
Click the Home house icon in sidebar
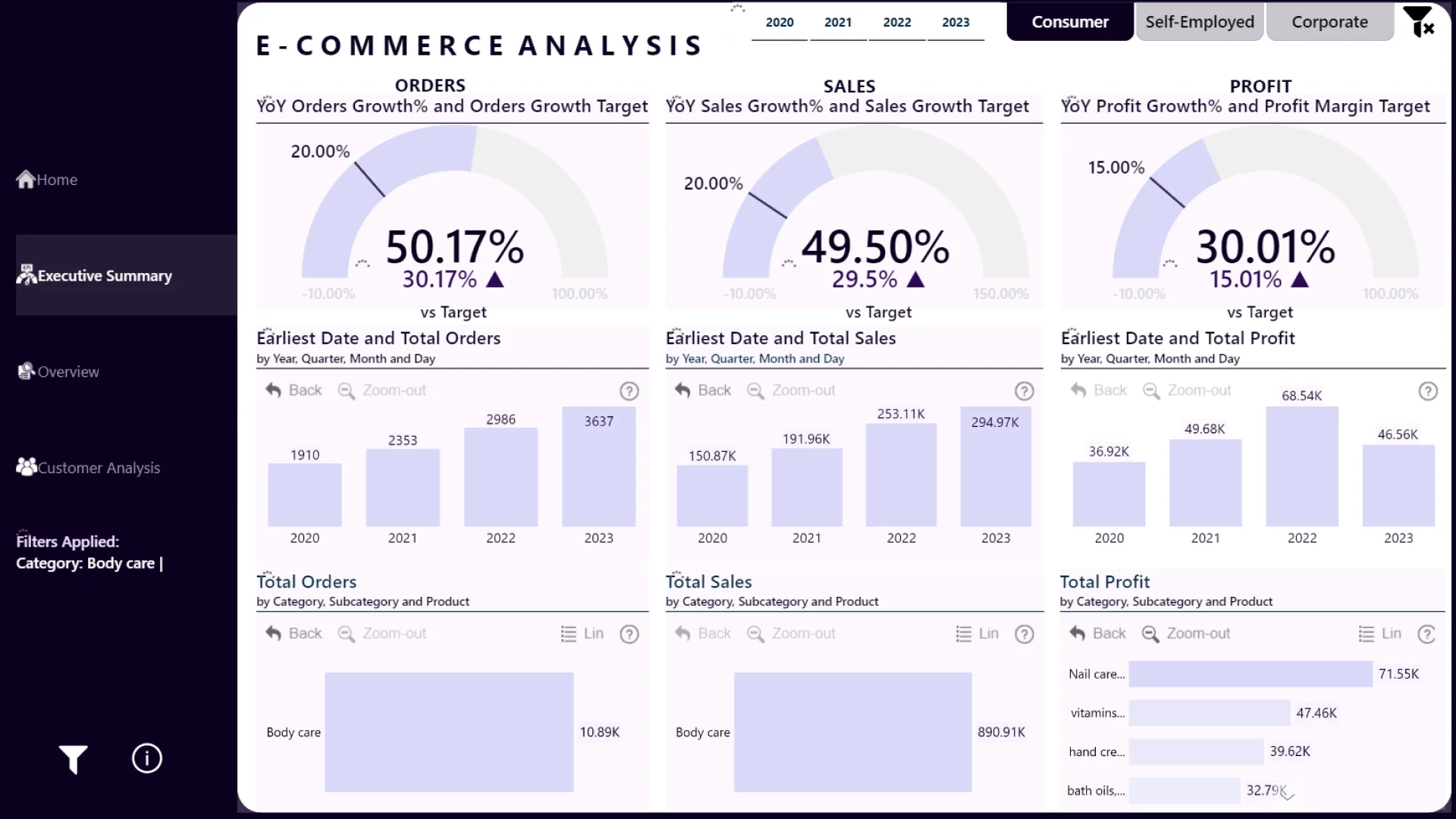[x=26, y=179]
